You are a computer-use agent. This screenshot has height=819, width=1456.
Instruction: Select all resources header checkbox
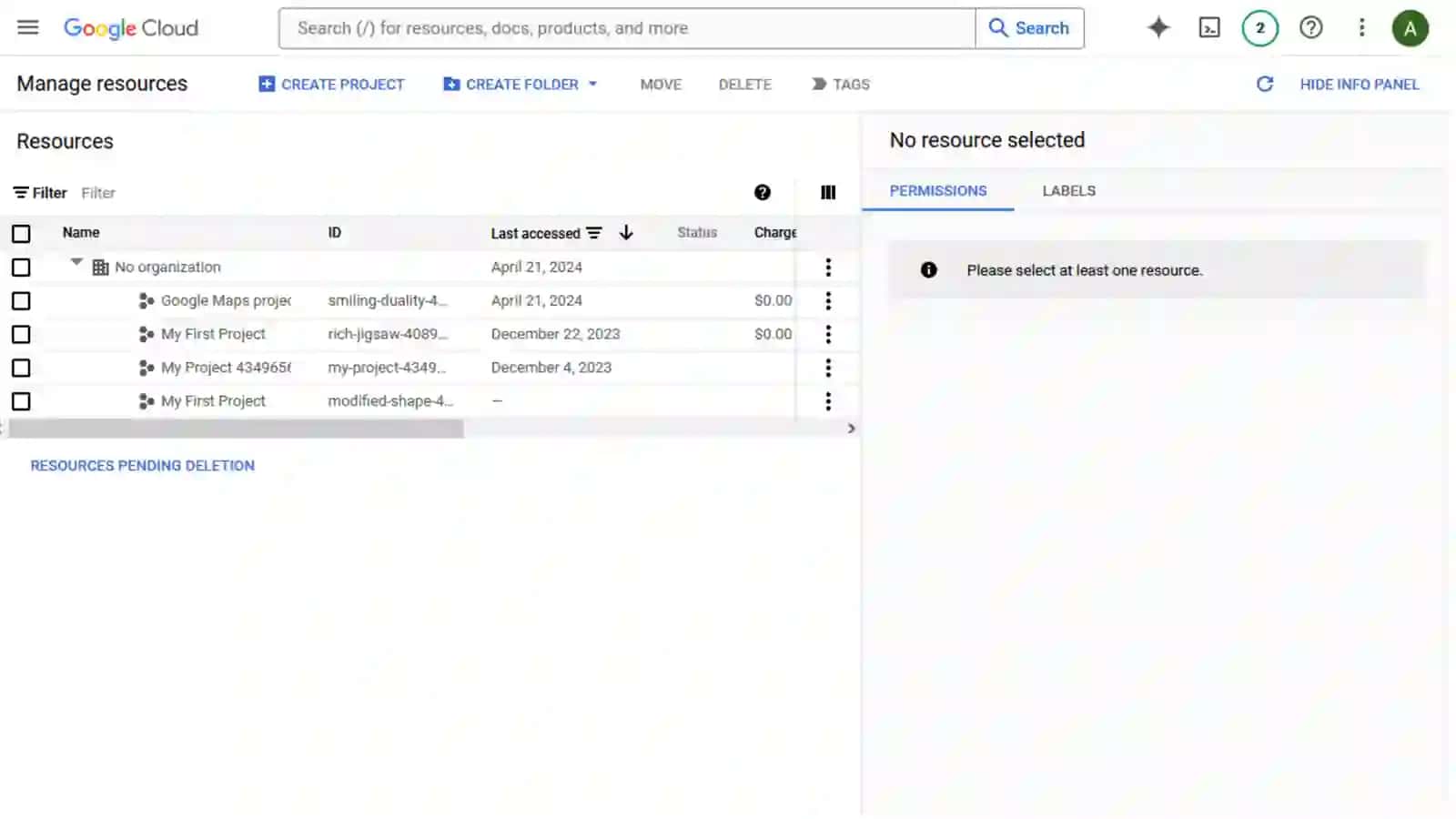pos(21,234)
